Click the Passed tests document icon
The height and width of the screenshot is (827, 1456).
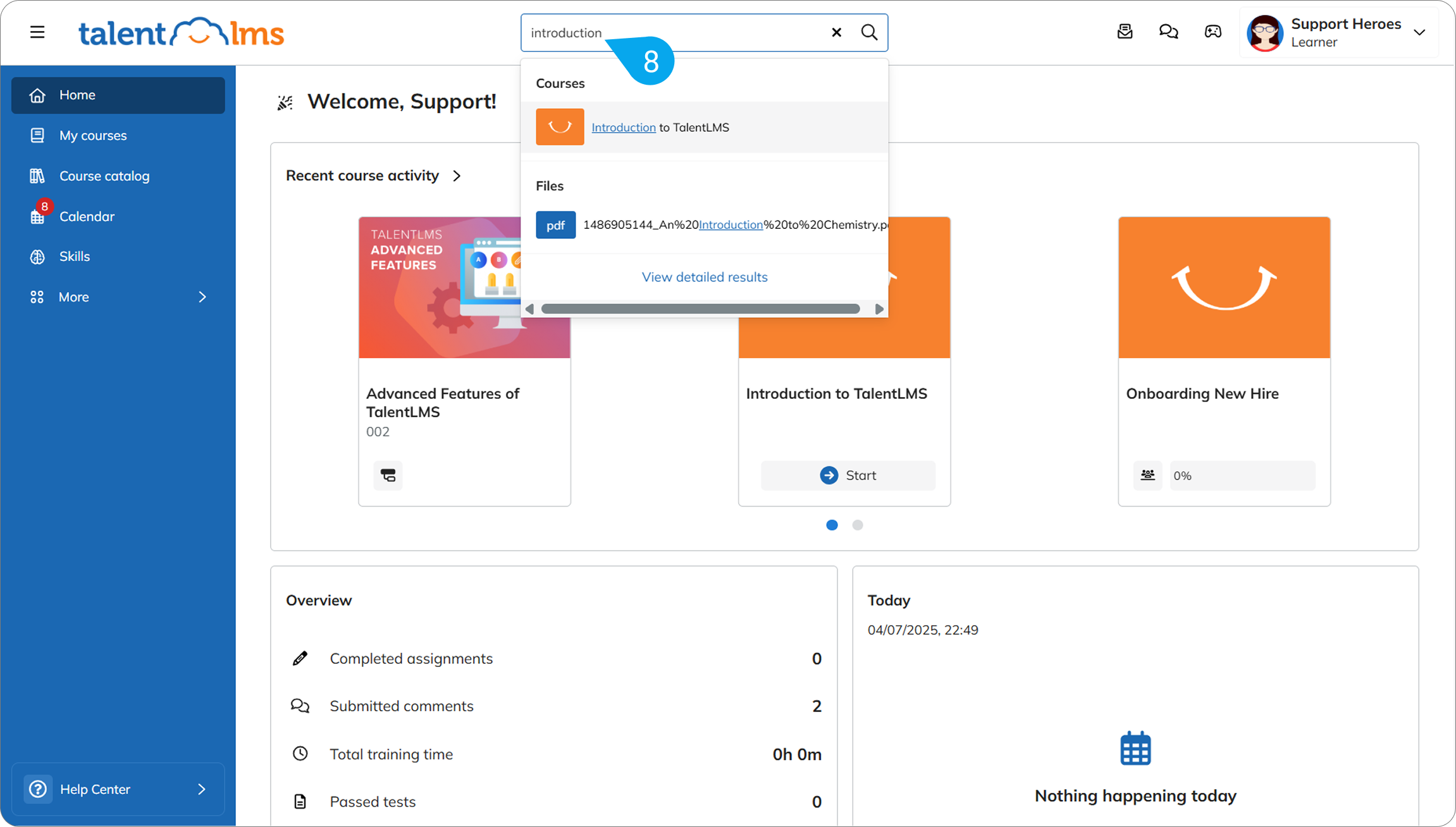300,802
